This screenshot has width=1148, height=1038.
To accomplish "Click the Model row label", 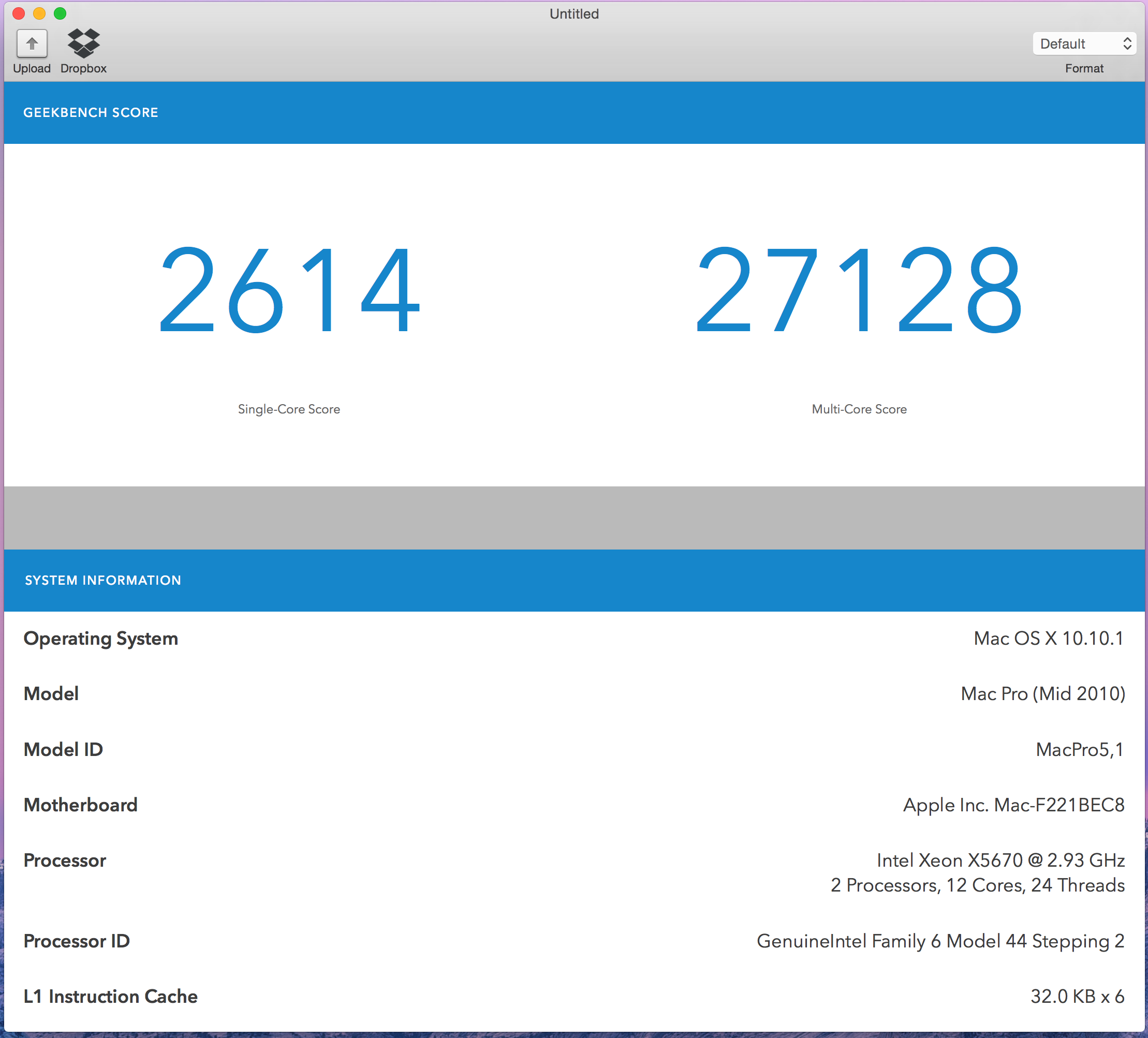I will (x=51, y=693).
